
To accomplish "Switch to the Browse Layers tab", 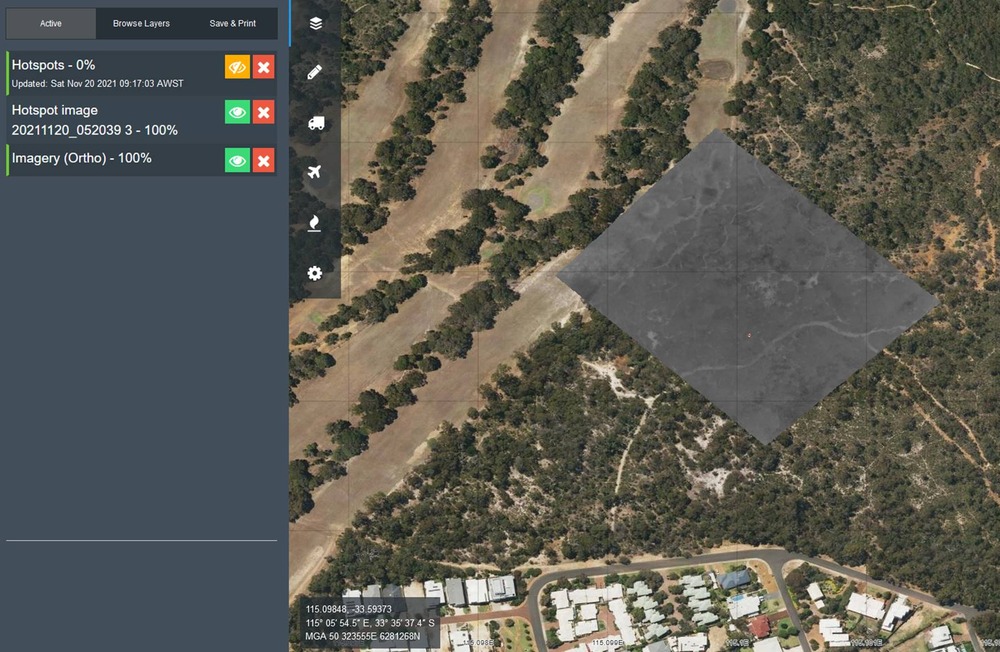I will click(141, 23).
